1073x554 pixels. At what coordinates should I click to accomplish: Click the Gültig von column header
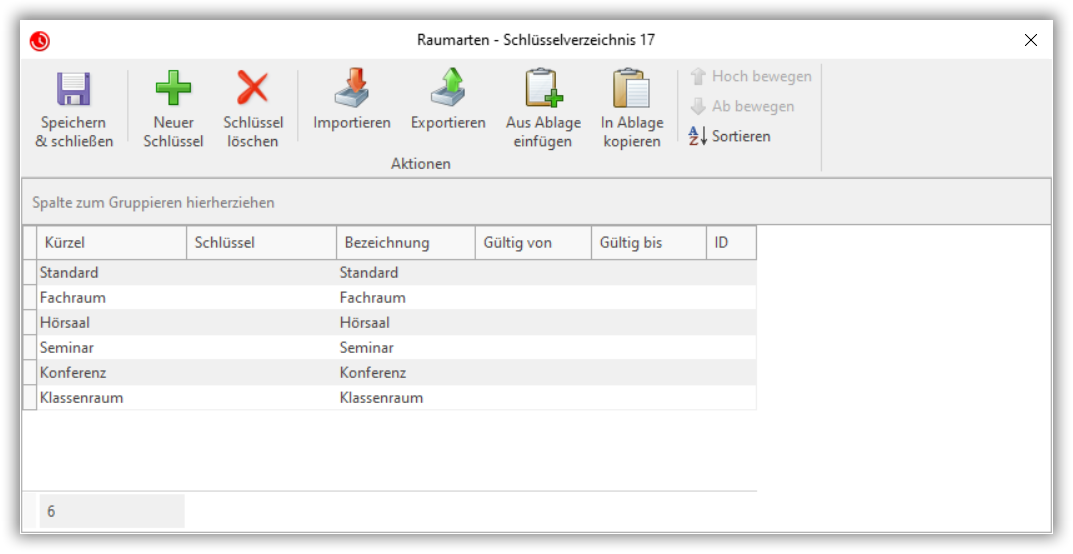pyautogui.click(x=533, y=243)
